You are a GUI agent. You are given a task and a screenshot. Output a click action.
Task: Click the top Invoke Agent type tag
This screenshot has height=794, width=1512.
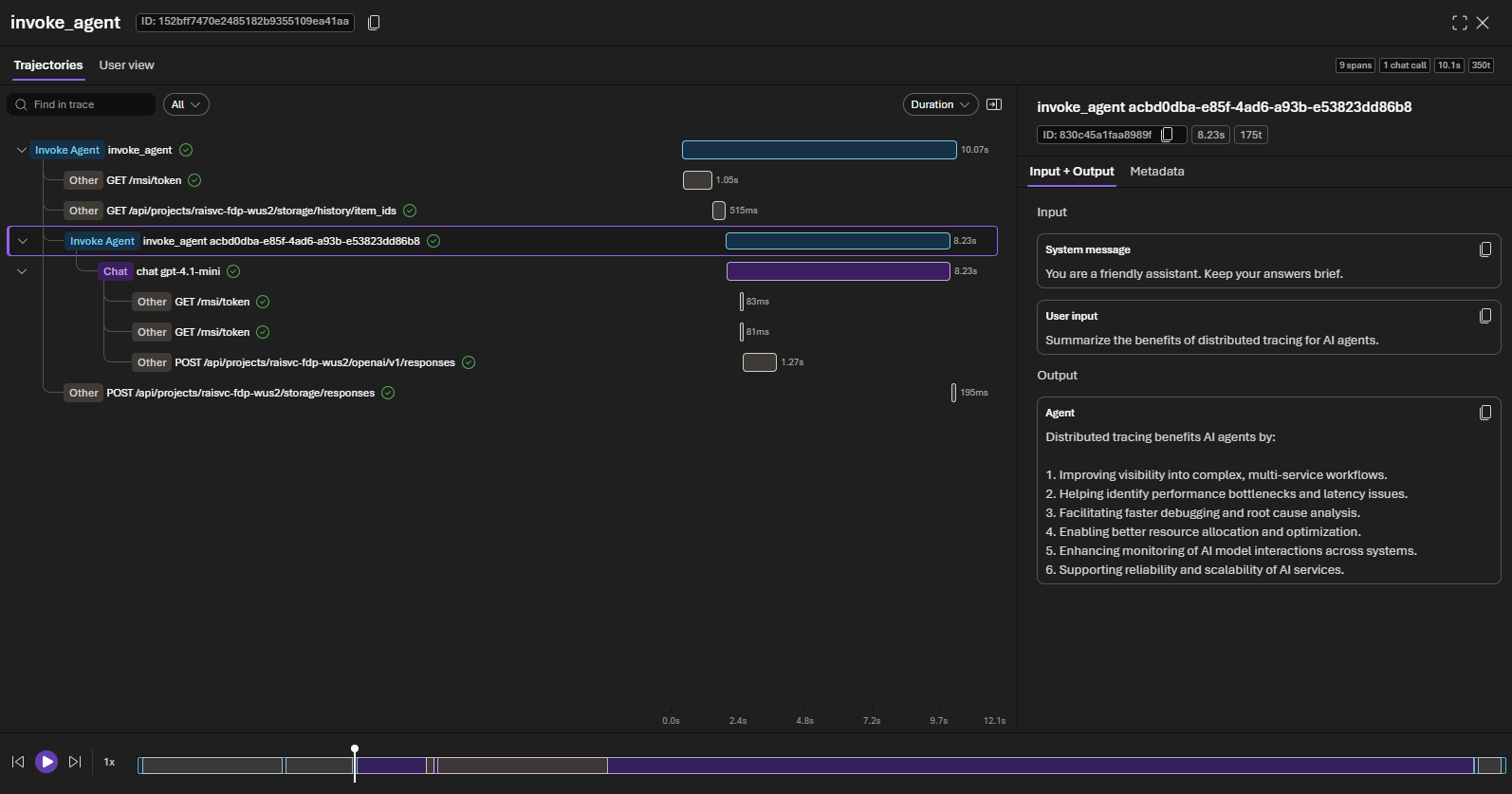pyautogui.click(x=67, y=150)
